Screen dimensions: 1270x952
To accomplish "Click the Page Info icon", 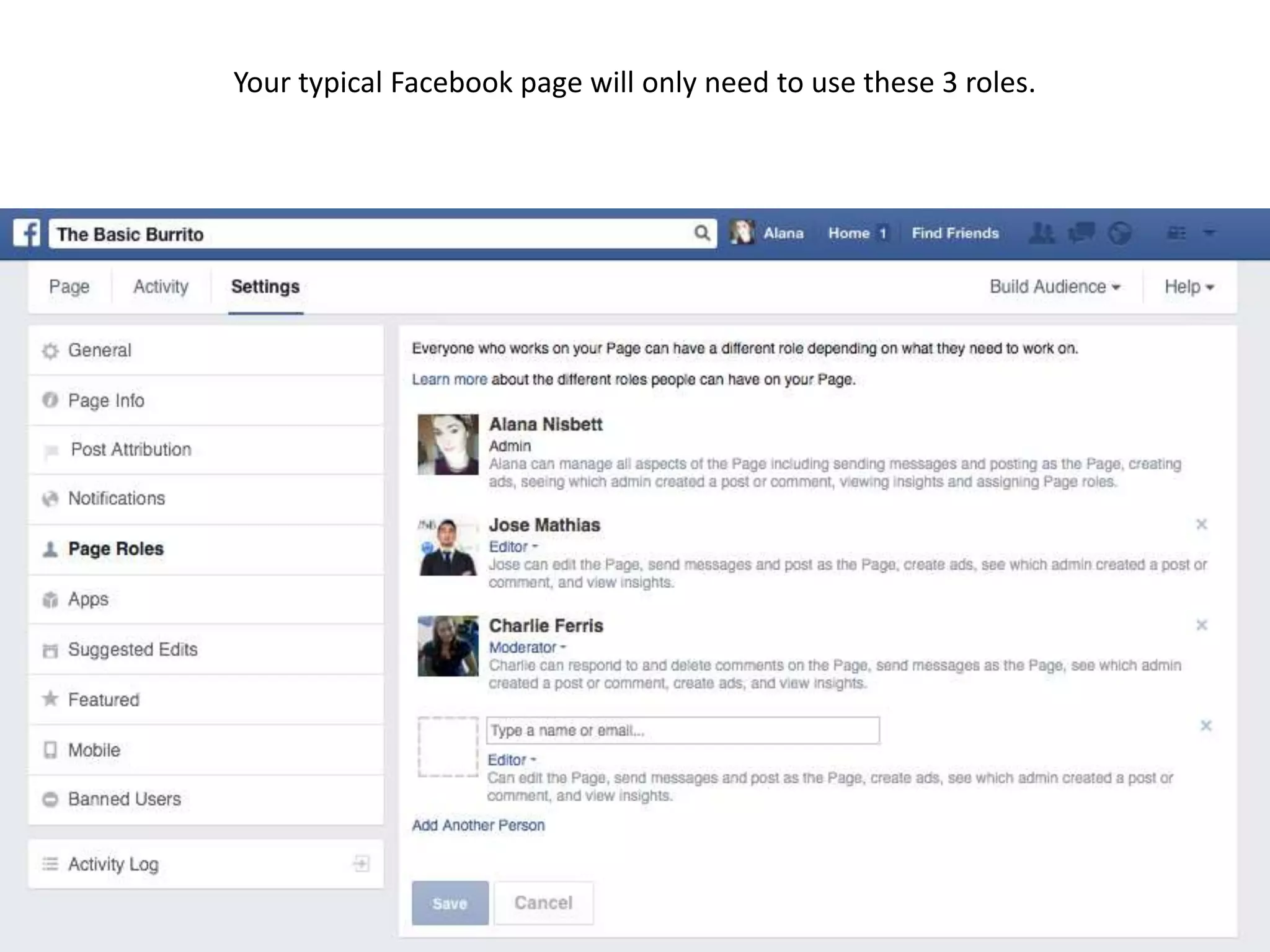I will (50, 400).
